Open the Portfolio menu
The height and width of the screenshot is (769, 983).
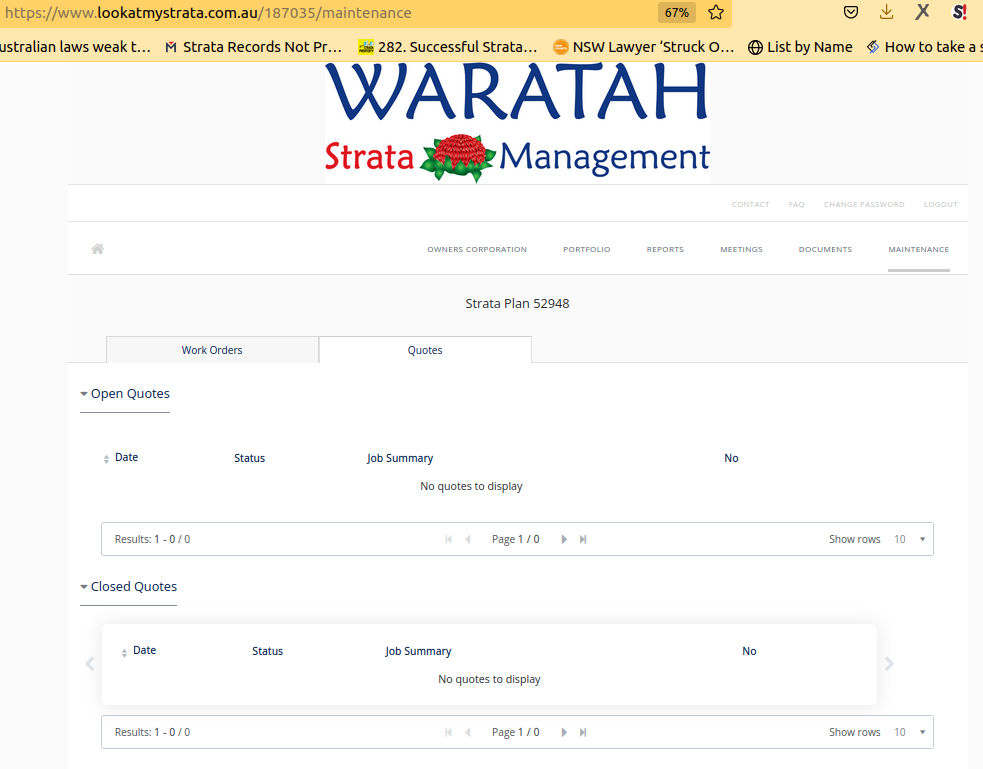[587, 249]
